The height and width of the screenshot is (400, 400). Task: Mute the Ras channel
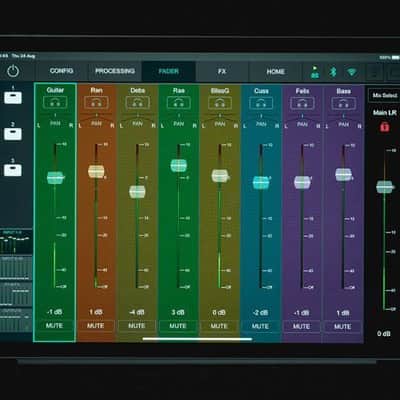coord(178,326)
